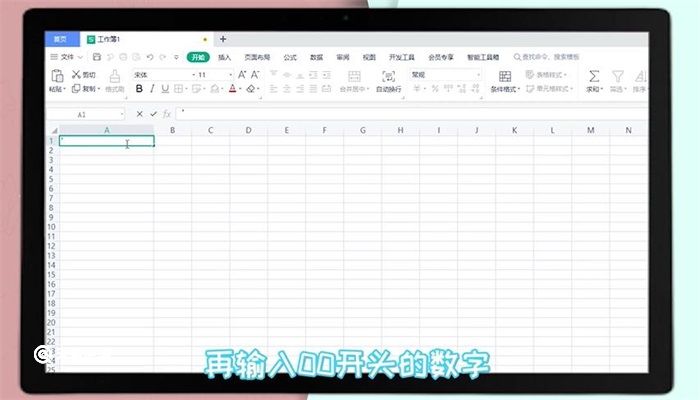Image resolution: width=700 pixels, height=400 pixels.
Task: Open the 智能工具箱 tab
Action: (x=483, y=57)
